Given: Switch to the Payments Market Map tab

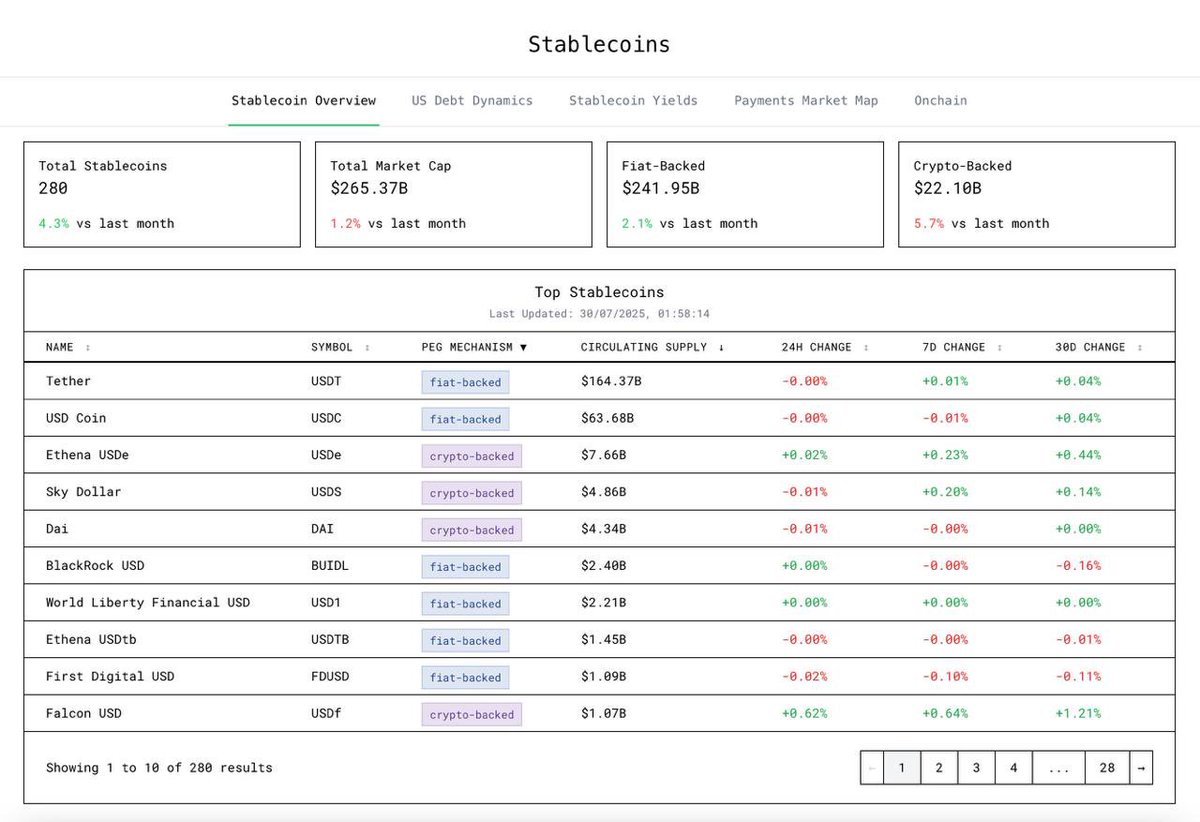Looking at the screenshot, I should tap(806, 100).
